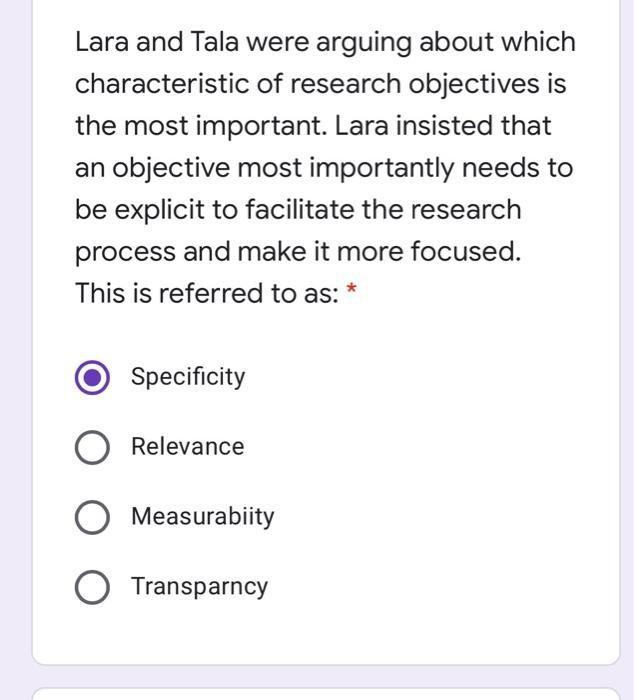The width and height of the screenshot is (635, 700).
Task: Pick the Measurabiity radio button
Action: [92, 518]
